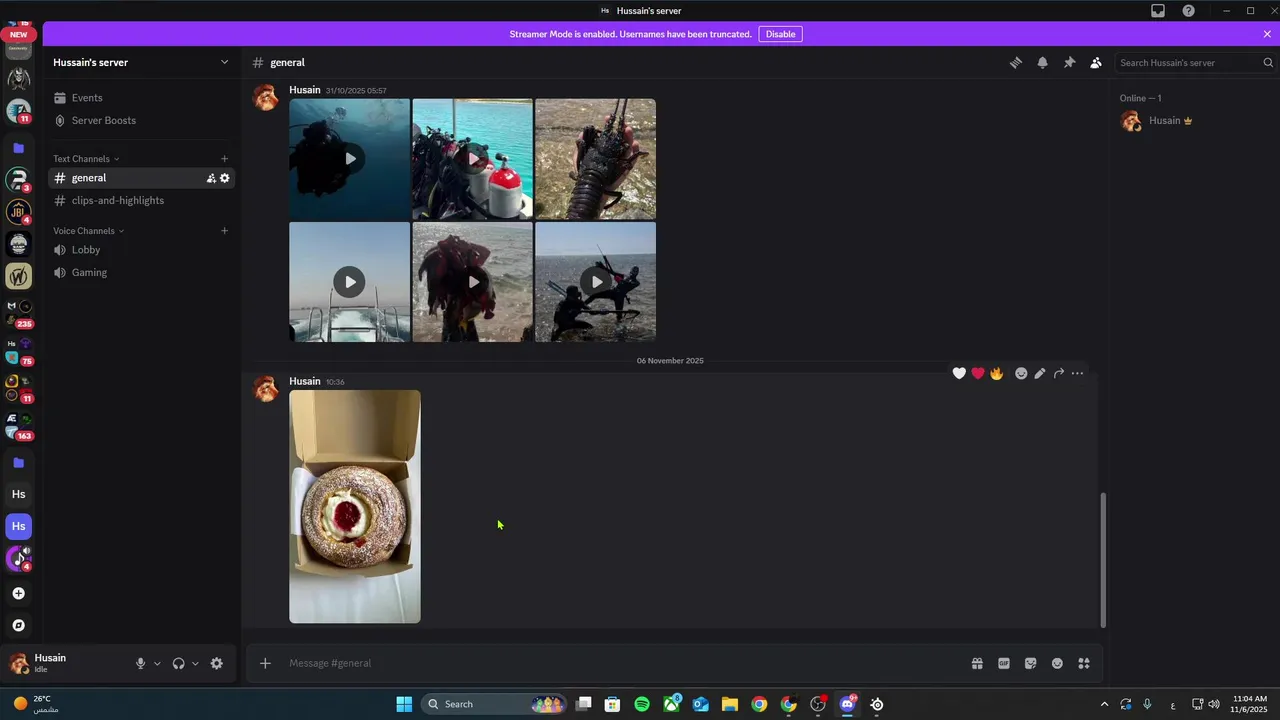Open server icon with 235 badge
Screen dimensions: 1280x720
click(x=18, y=313)
